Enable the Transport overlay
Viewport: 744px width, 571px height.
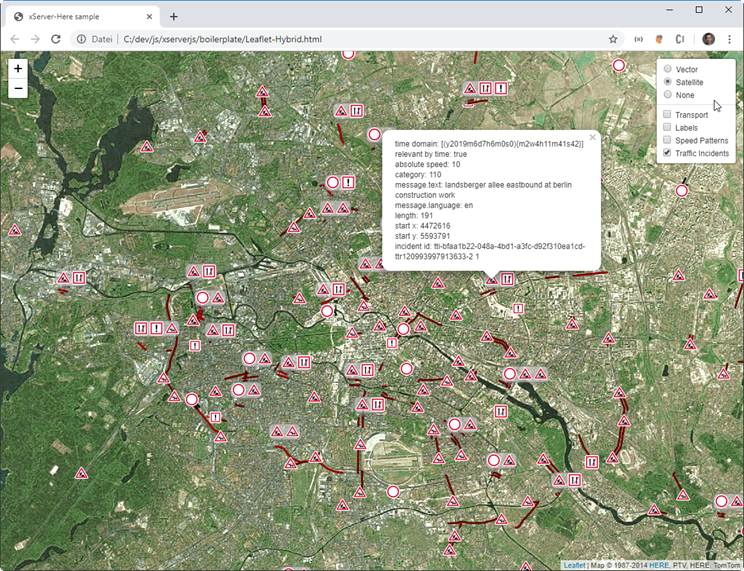pyautogui.click(x=667, y=115)
